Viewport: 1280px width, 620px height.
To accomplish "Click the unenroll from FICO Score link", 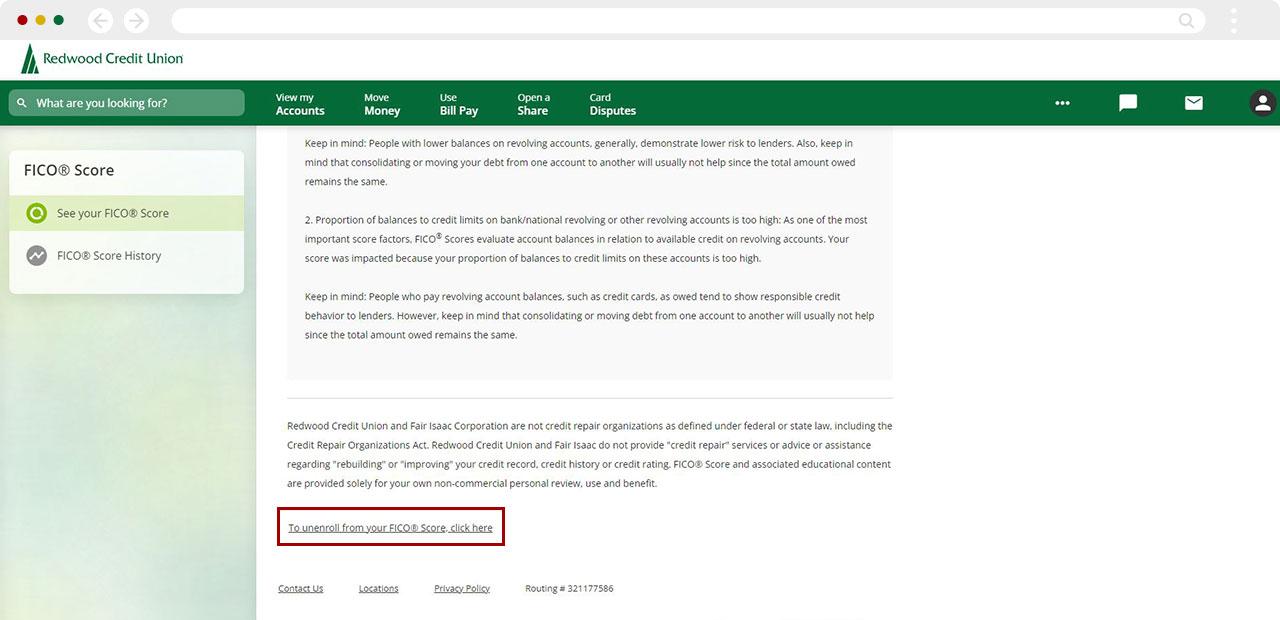I will click(x=390, y=528).
